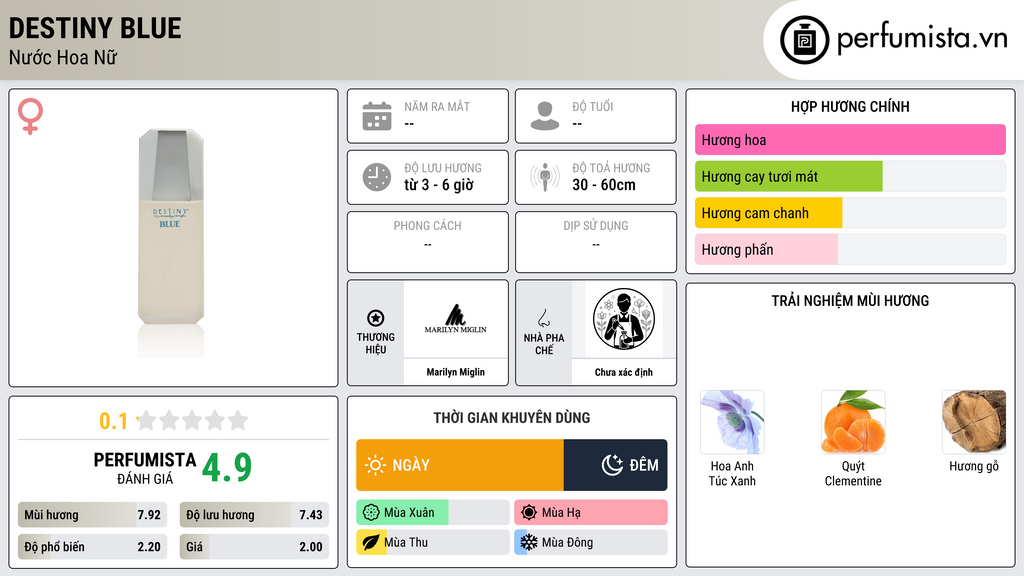Click the DESTINY BLUE title
The image size is (1024, 576).
point(95,29)
